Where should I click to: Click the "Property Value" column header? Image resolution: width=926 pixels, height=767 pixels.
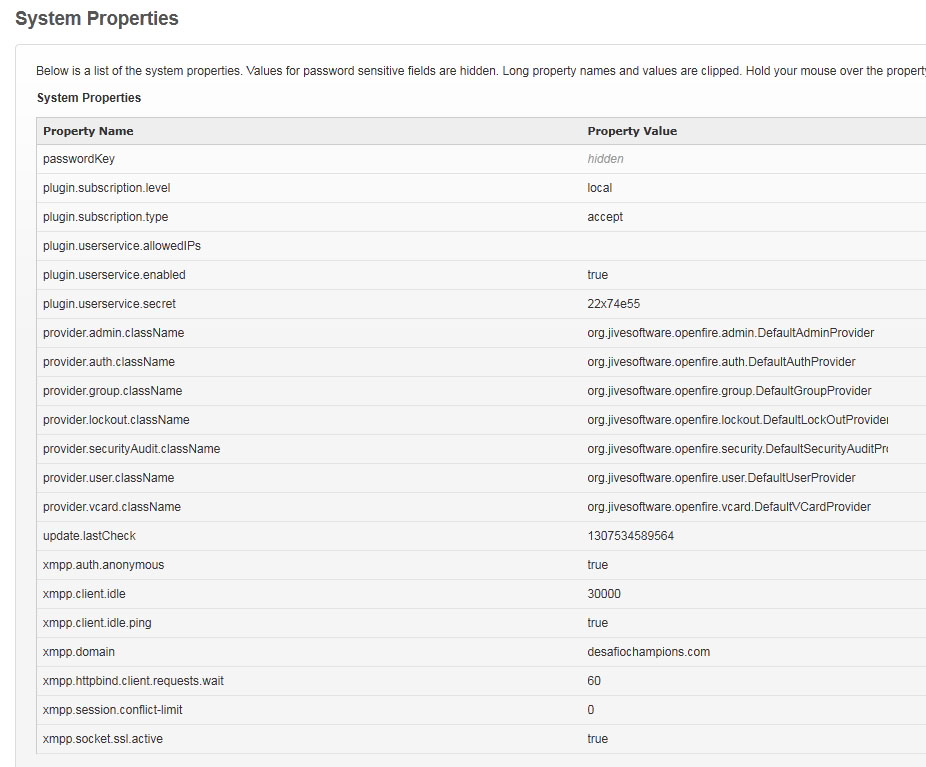pos(632,131)
